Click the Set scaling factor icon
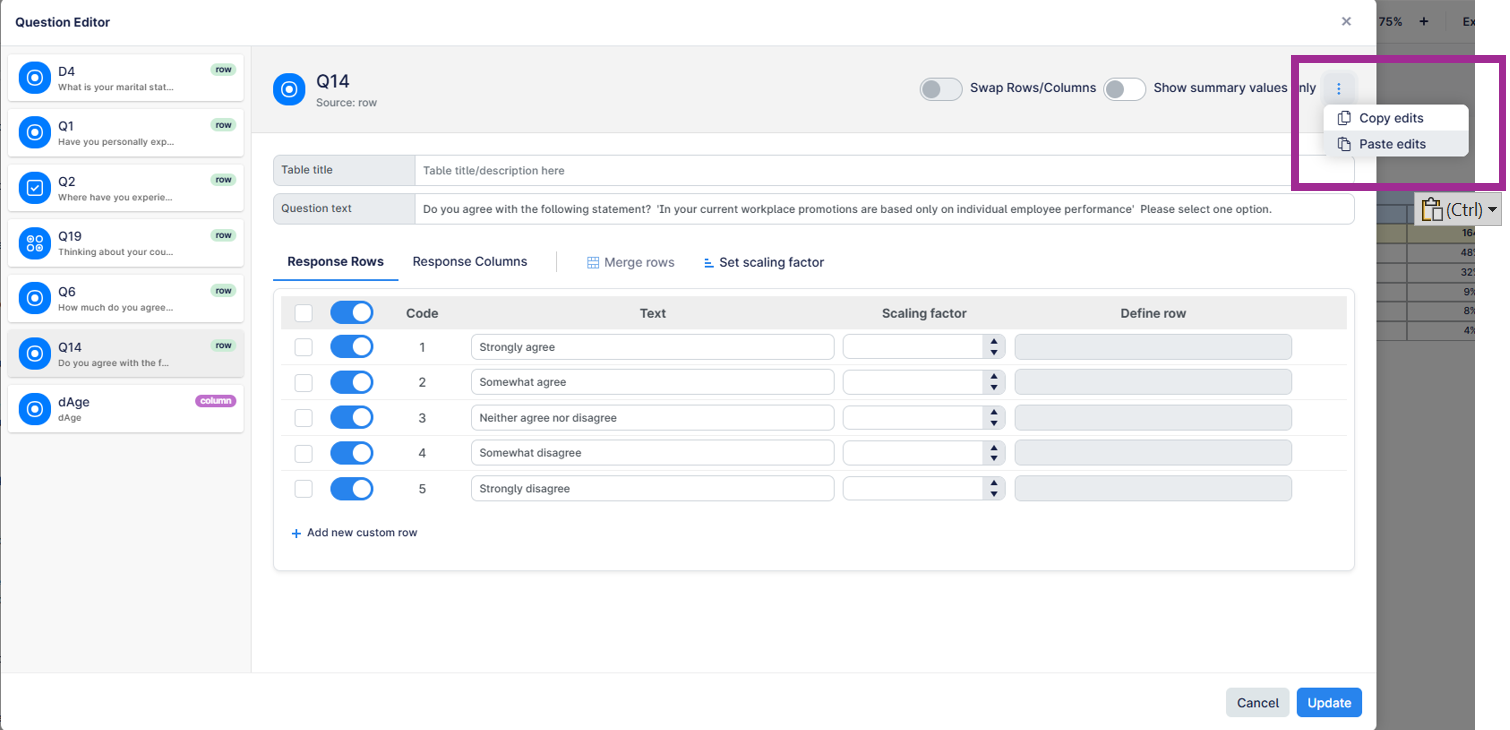 coord(708,263)
